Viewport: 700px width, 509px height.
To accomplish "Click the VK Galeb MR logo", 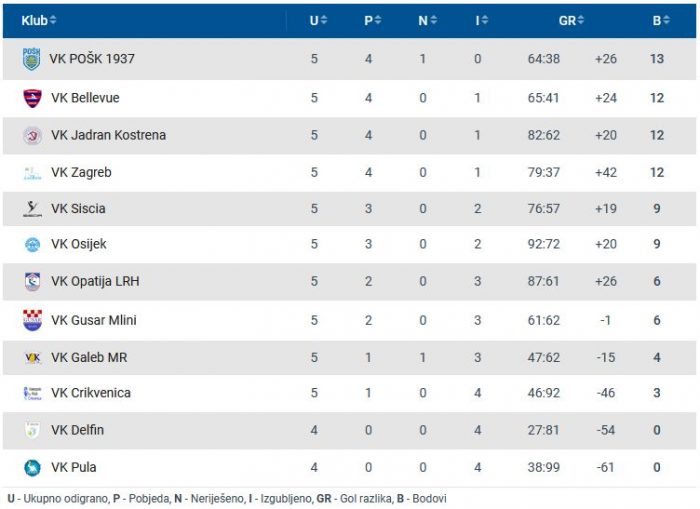I will click(x=32, y=357).
